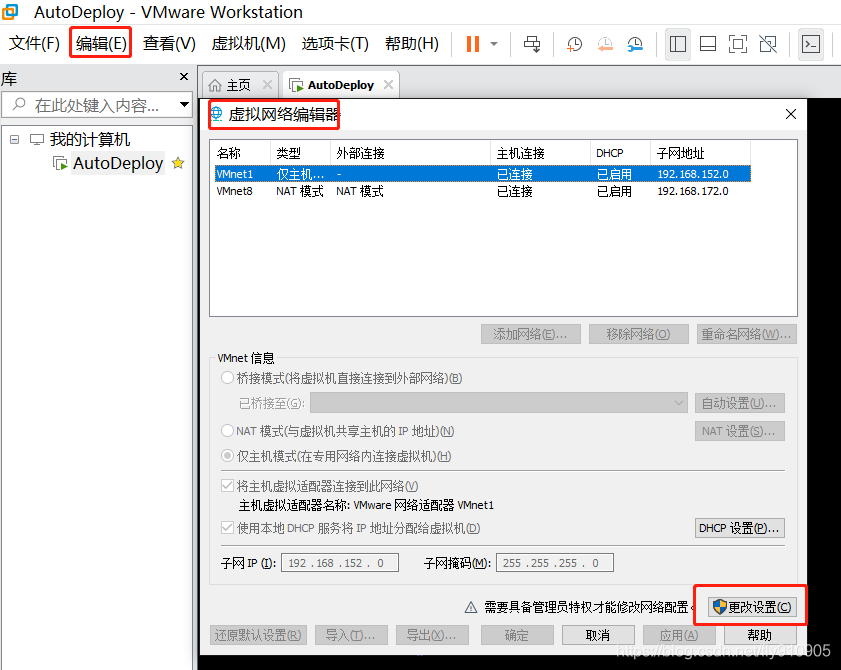
Task: Click the 确定 button
Action: click(x=517, y=635)
